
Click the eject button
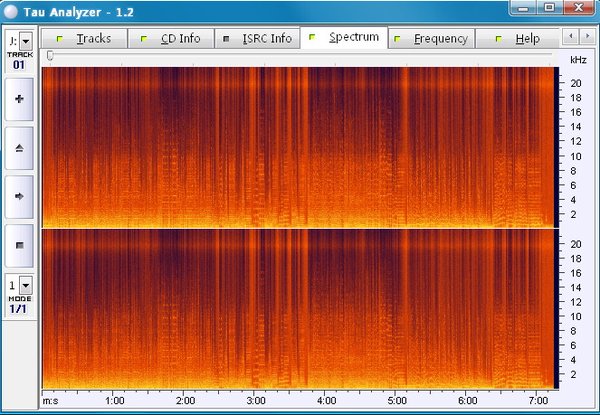tap(19, 148)
